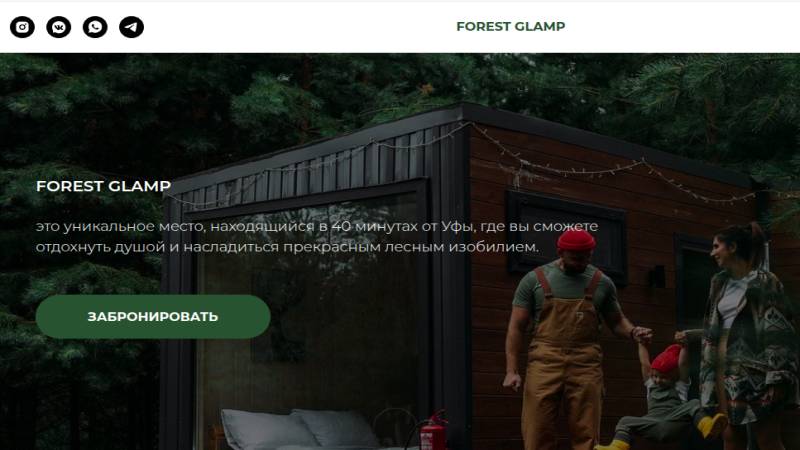Click the small dark window on wooden wall
The height and width of the screenshot is (450, 800).
pos(566,237)
